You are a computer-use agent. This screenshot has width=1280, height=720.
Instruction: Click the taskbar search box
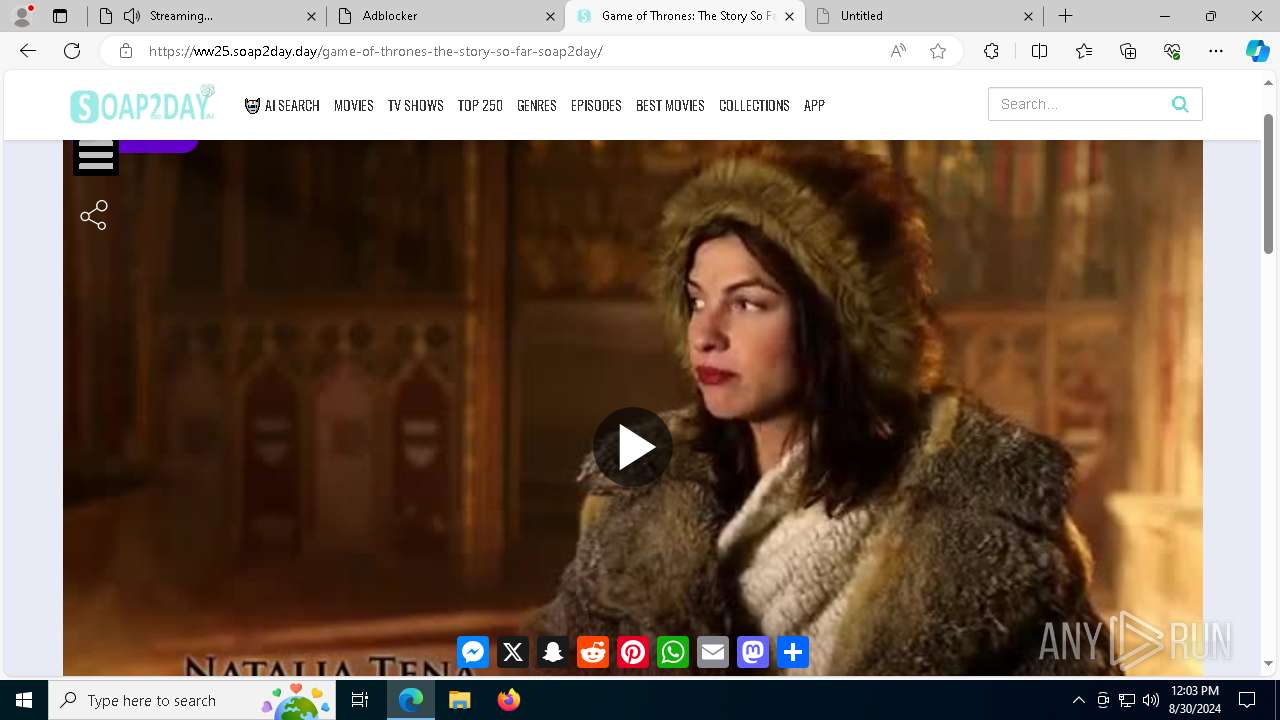192,700
